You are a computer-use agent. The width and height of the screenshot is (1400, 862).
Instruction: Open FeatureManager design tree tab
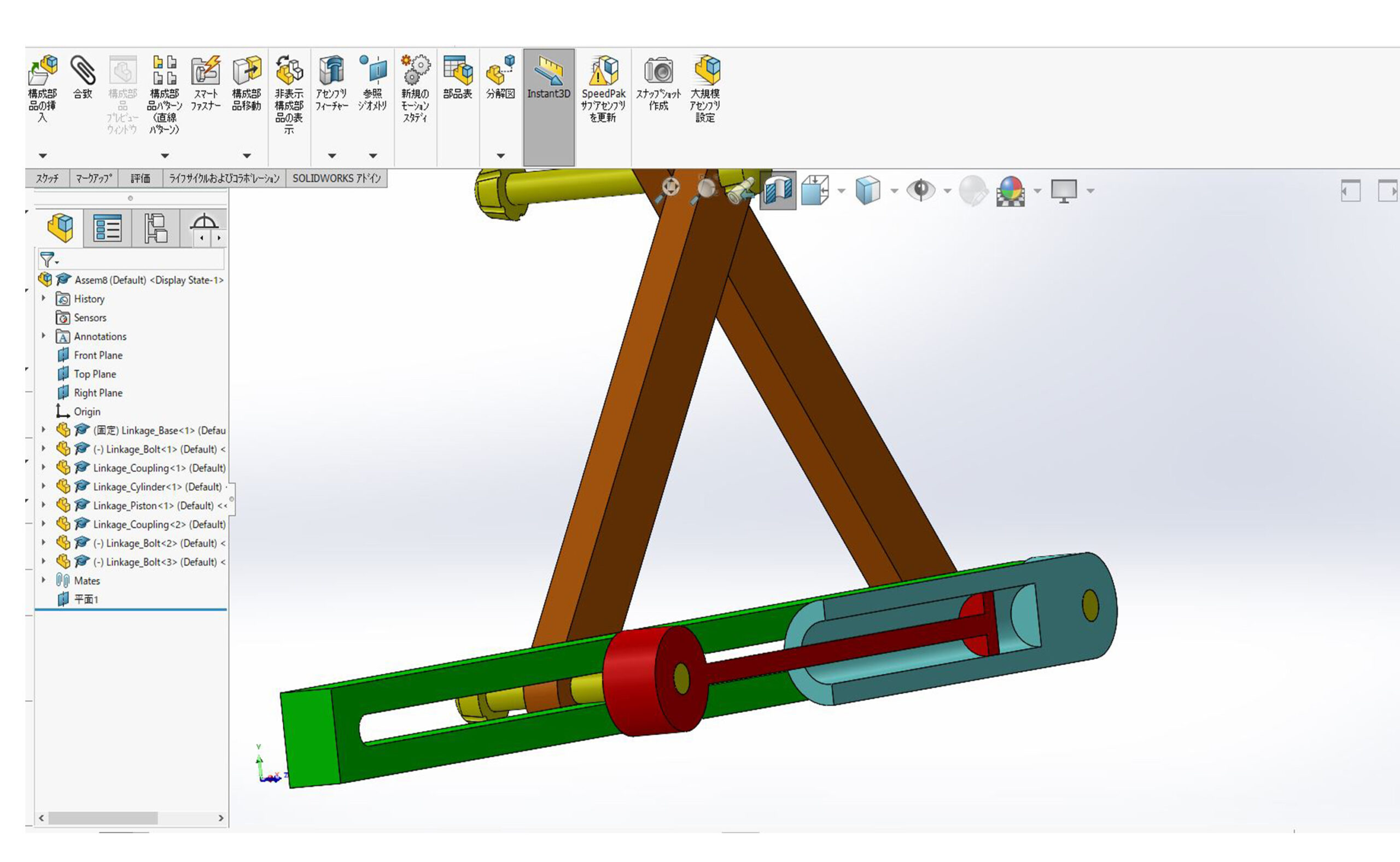[x=60, y=228]
